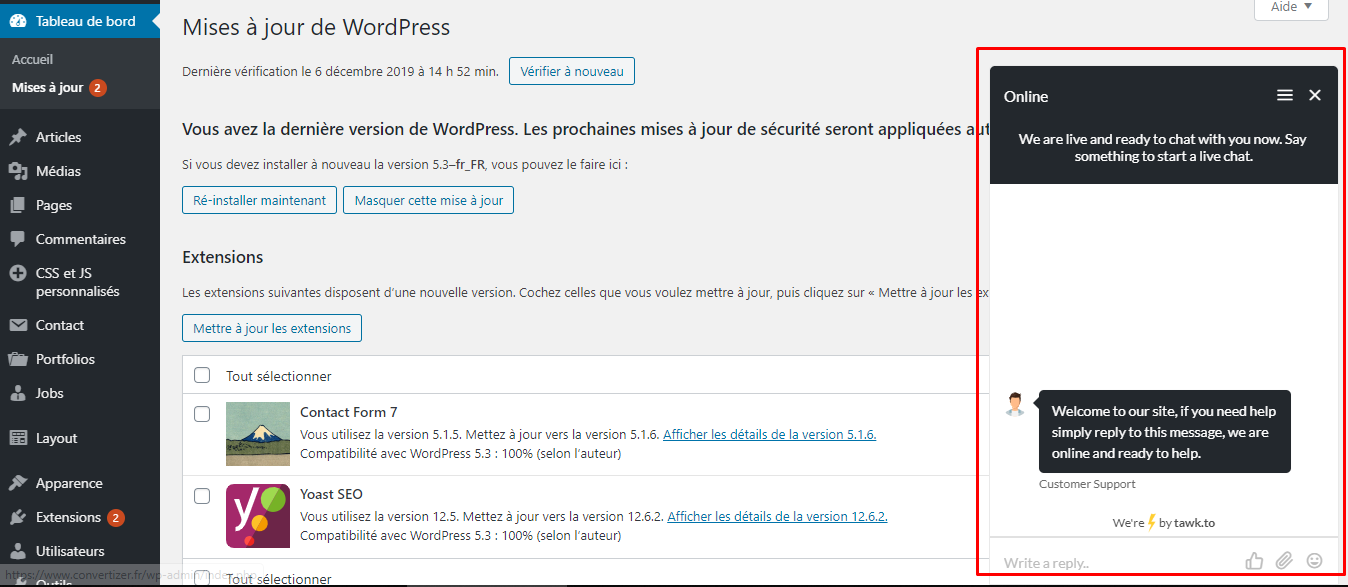Click the Utilisateurs user icon

click(18, 551)
